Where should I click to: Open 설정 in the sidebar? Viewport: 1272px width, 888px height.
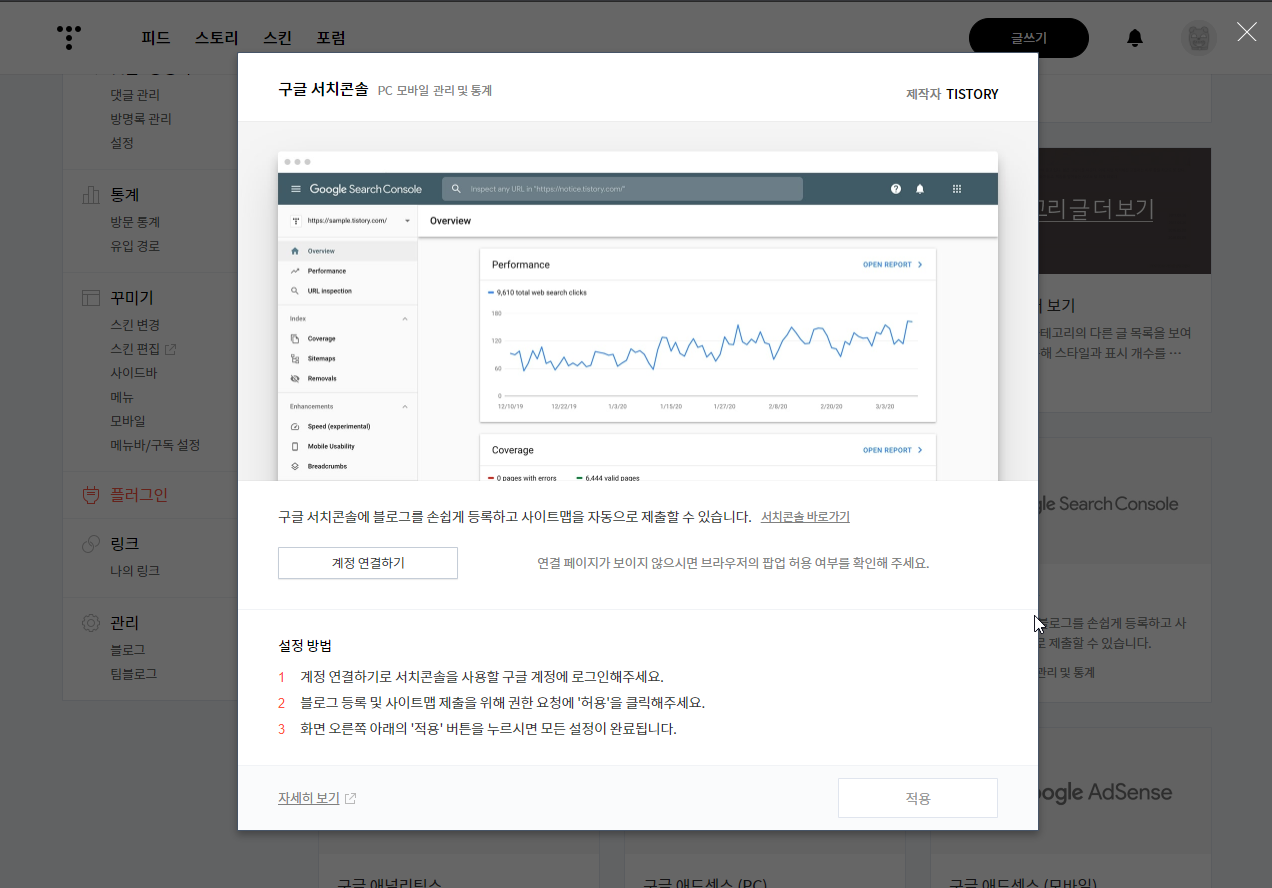click(122, 143)
